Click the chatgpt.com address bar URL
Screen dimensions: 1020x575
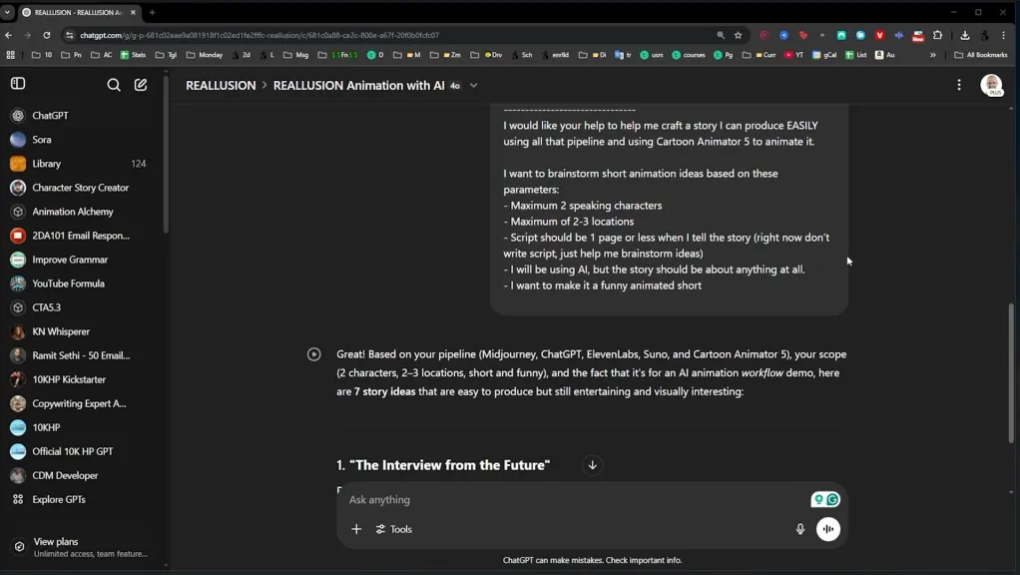pos(259,35)
